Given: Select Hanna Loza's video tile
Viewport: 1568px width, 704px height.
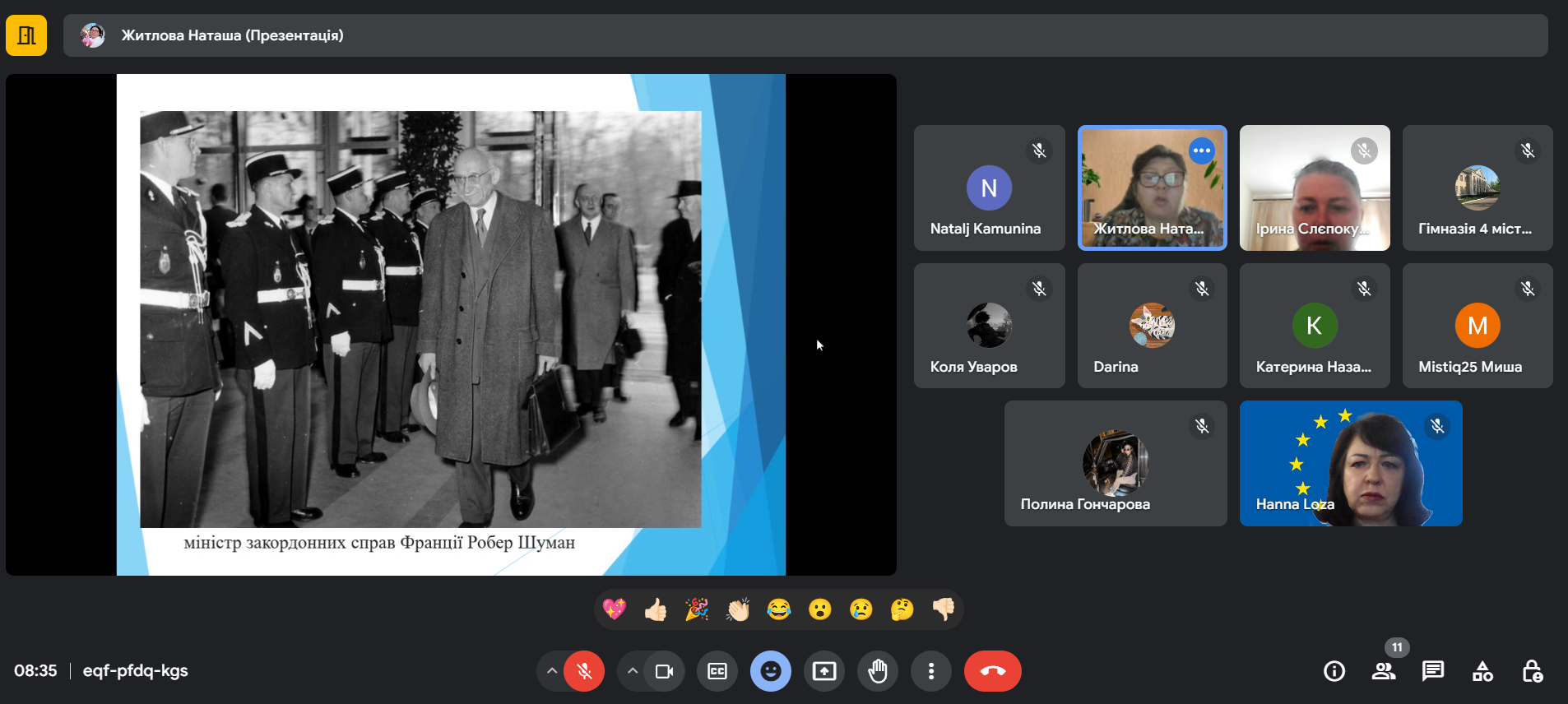Looking at the screenshot, I should click(x=1350, y=463).
